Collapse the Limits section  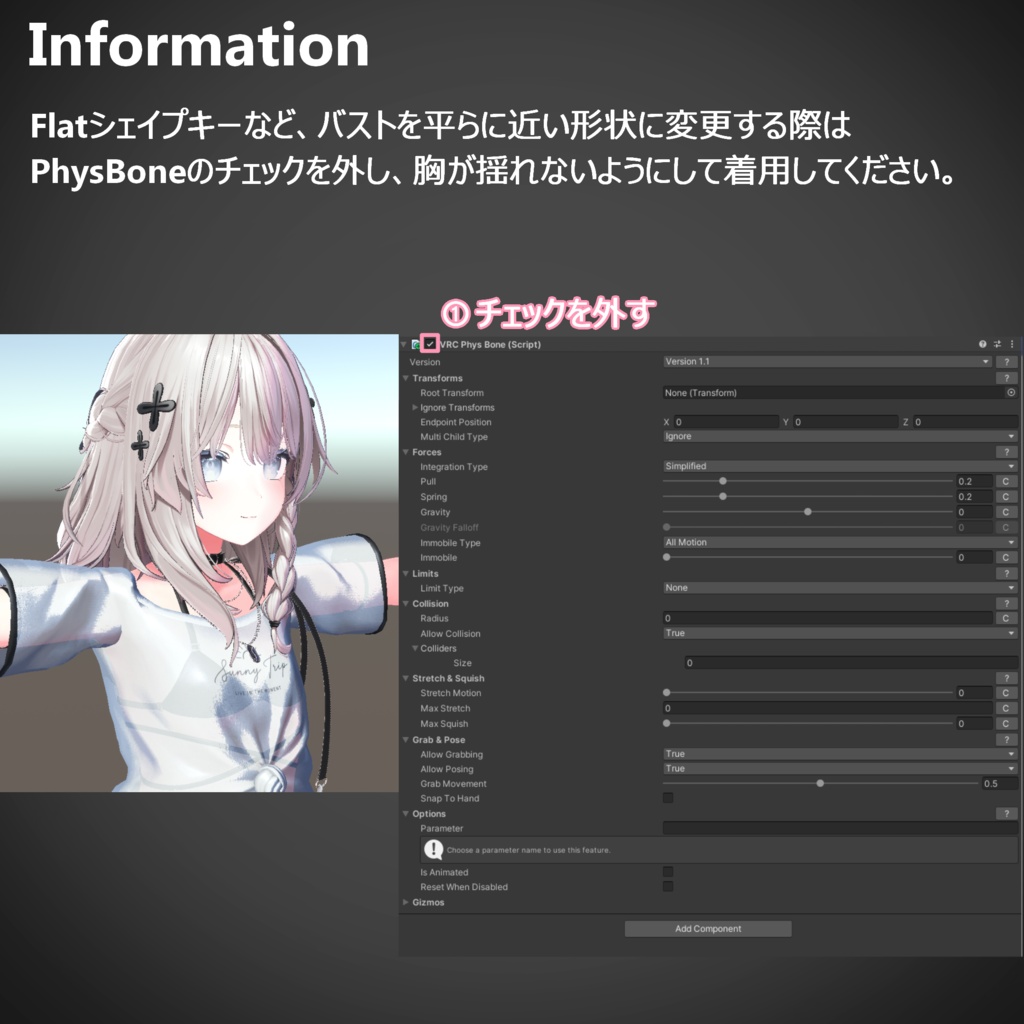pyautogui.click(x=406, y=573)
